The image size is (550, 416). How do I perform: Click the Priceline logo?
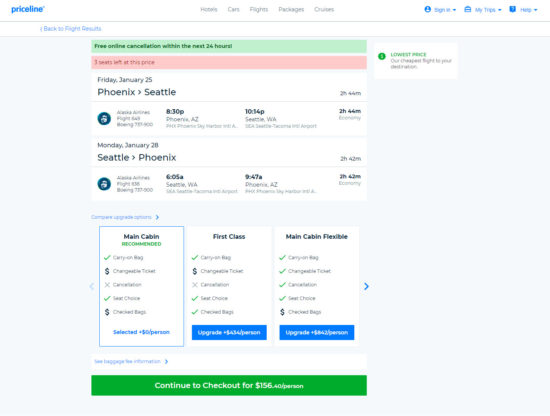click(28, 9)
